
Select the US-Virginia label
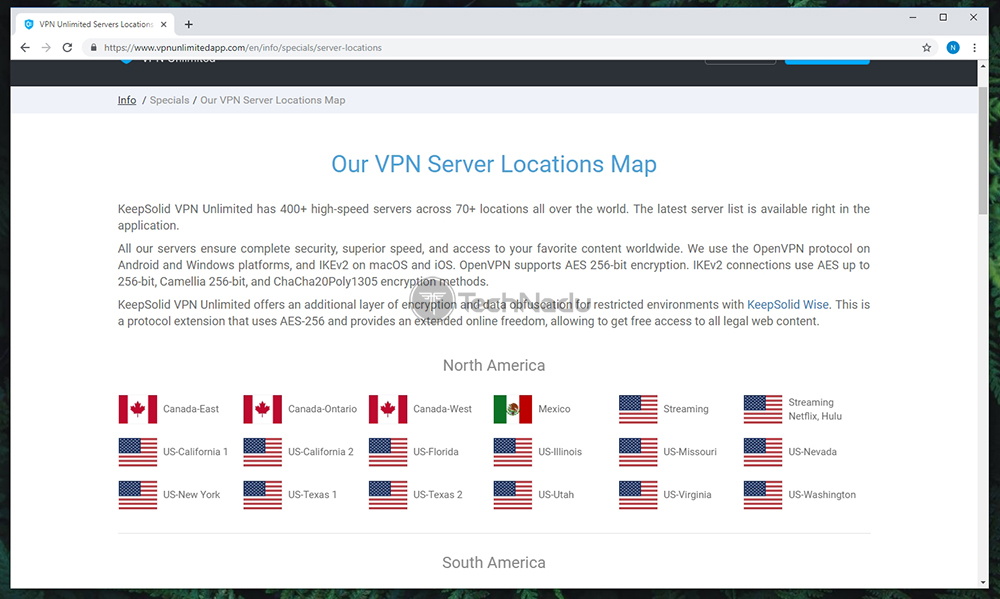click(687, 494)
